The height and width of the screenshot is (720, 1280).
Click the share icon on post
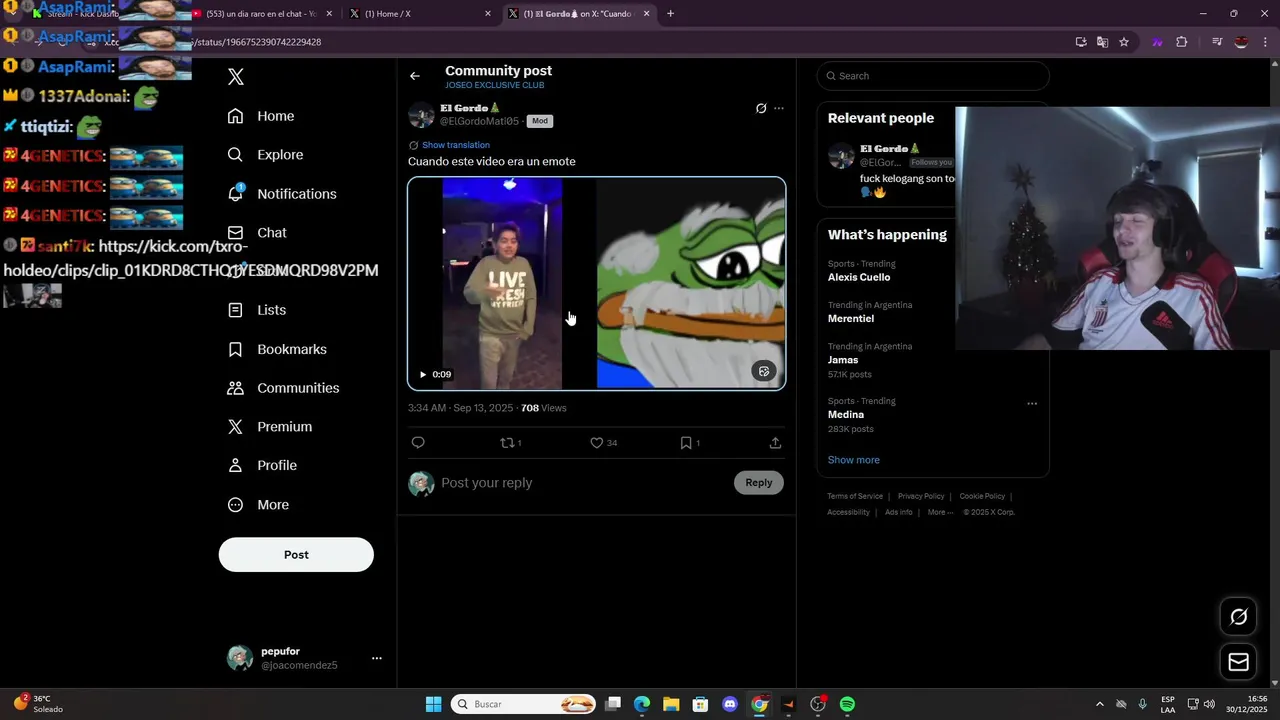click(775, 443)
